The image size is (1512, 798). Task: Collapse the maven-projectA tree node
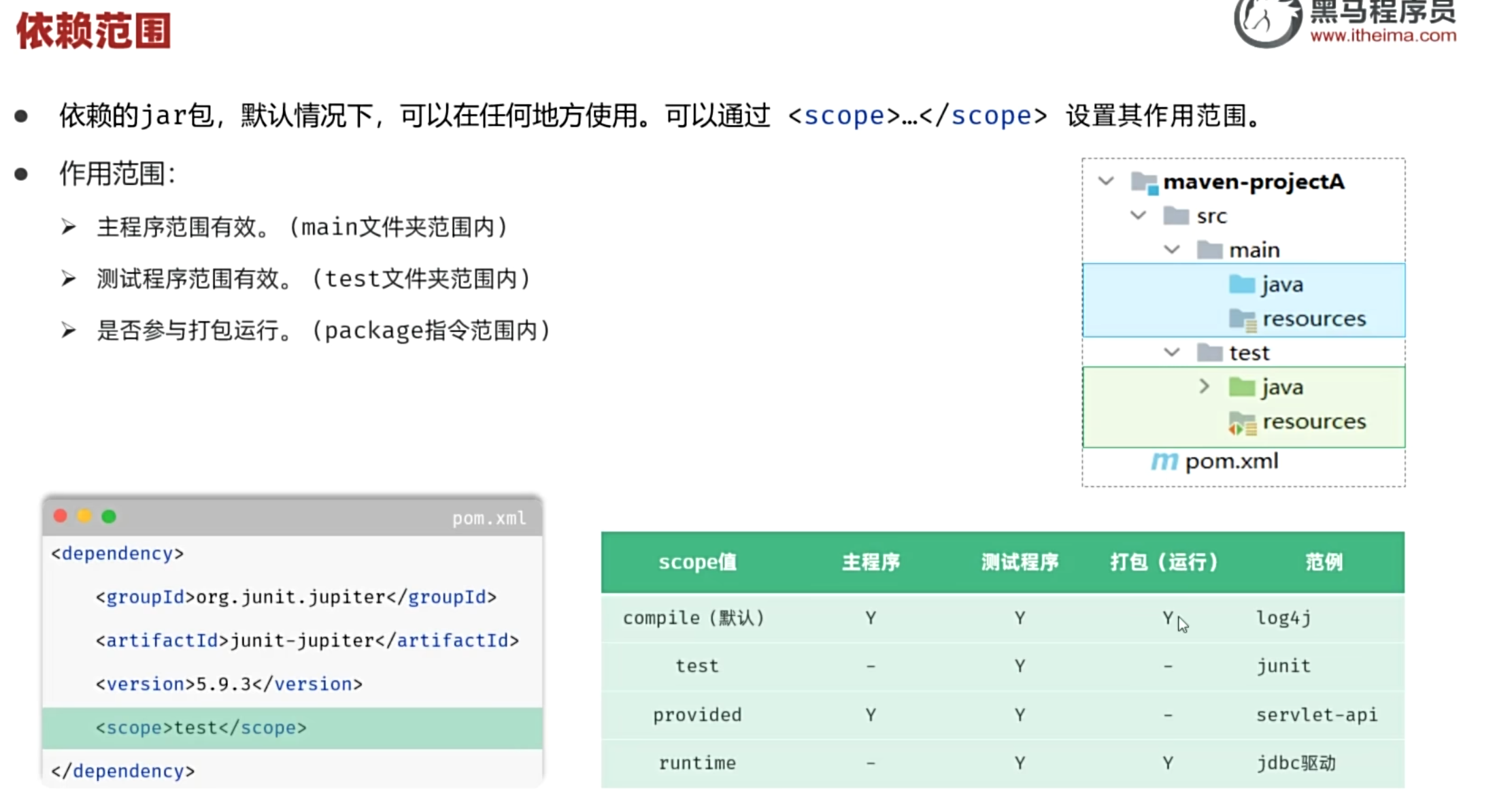coord(1106,182)
